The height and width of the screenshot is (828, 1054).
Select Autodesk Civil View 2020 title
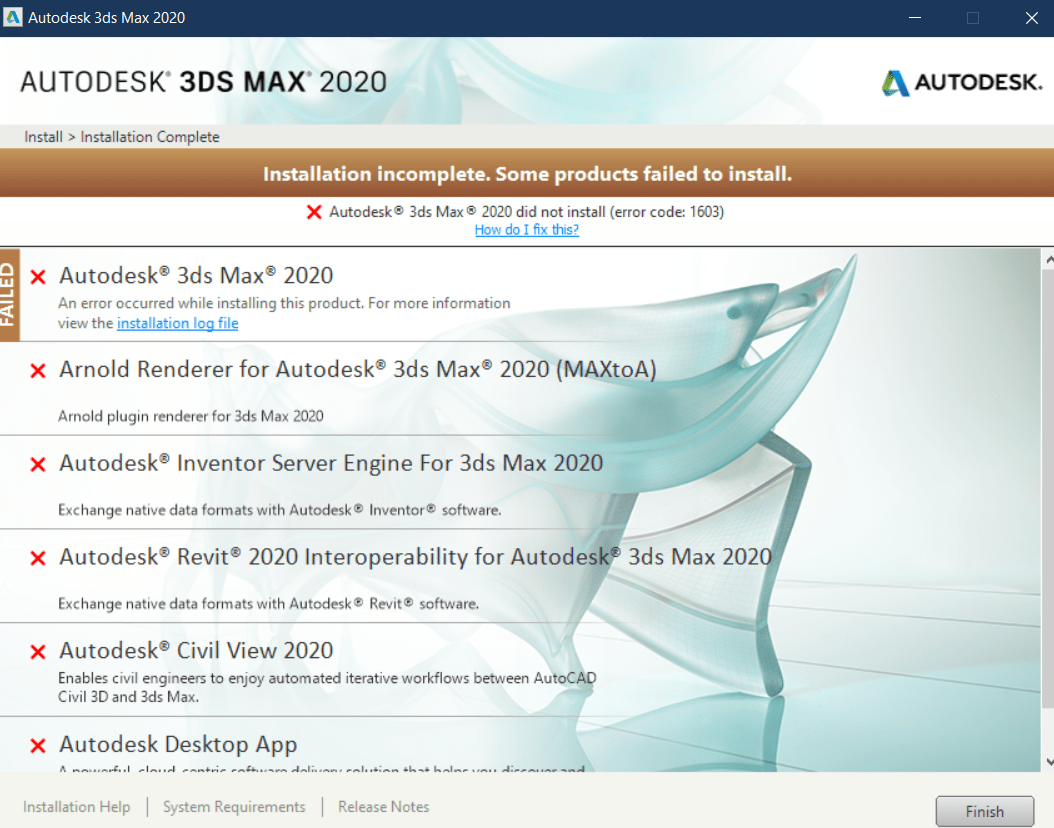pyautogui.click(x=196, y=651)
